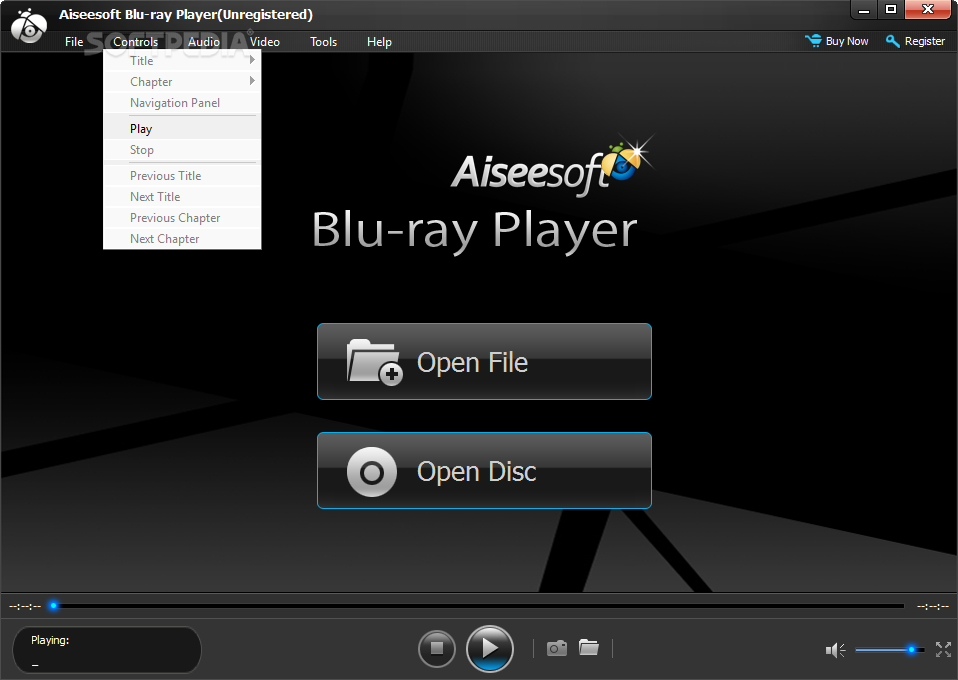Minimize the Blu-ray Player window
Viewport: 958px width, 680px height.
(x=864, y=9)
